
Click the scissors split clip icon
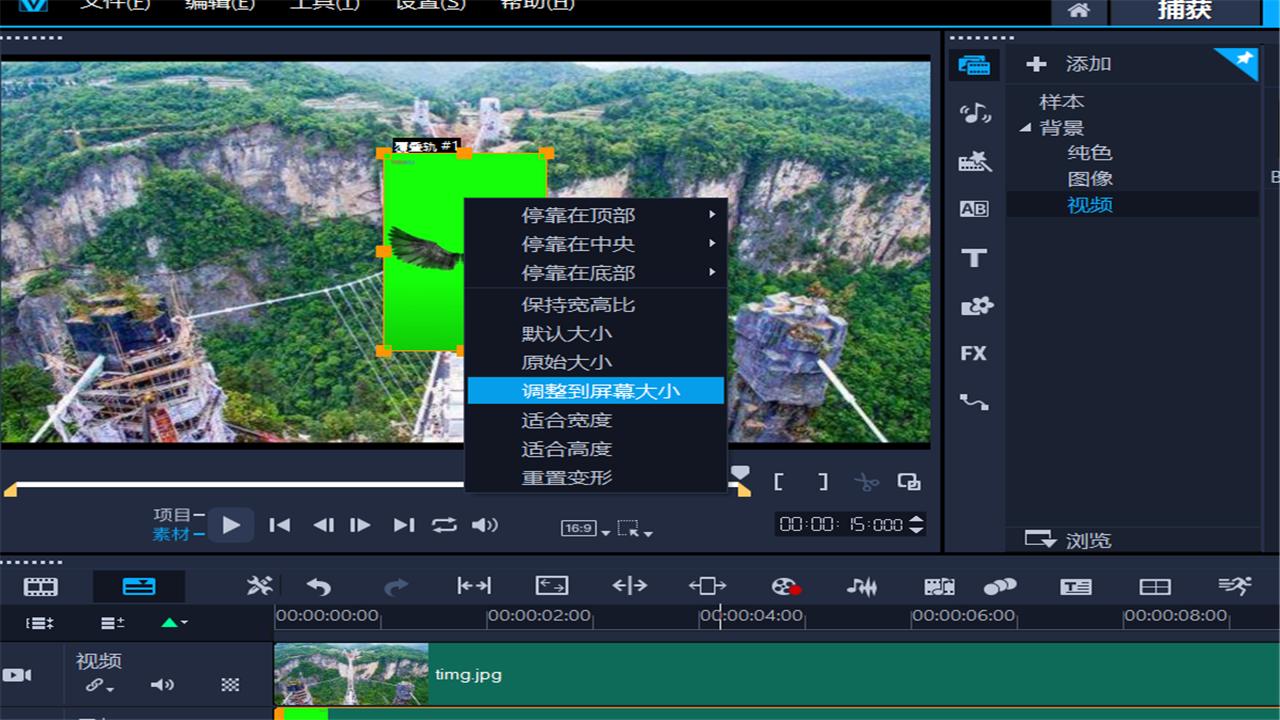pos(866,482)
